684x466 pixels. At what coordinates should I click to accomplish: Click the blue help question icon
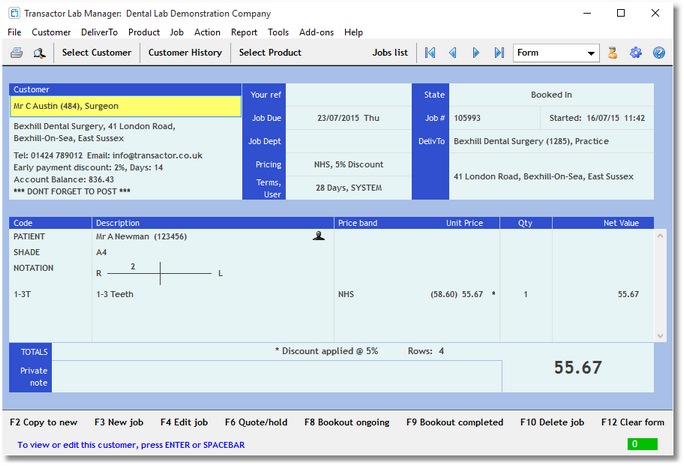pos(659,53)
